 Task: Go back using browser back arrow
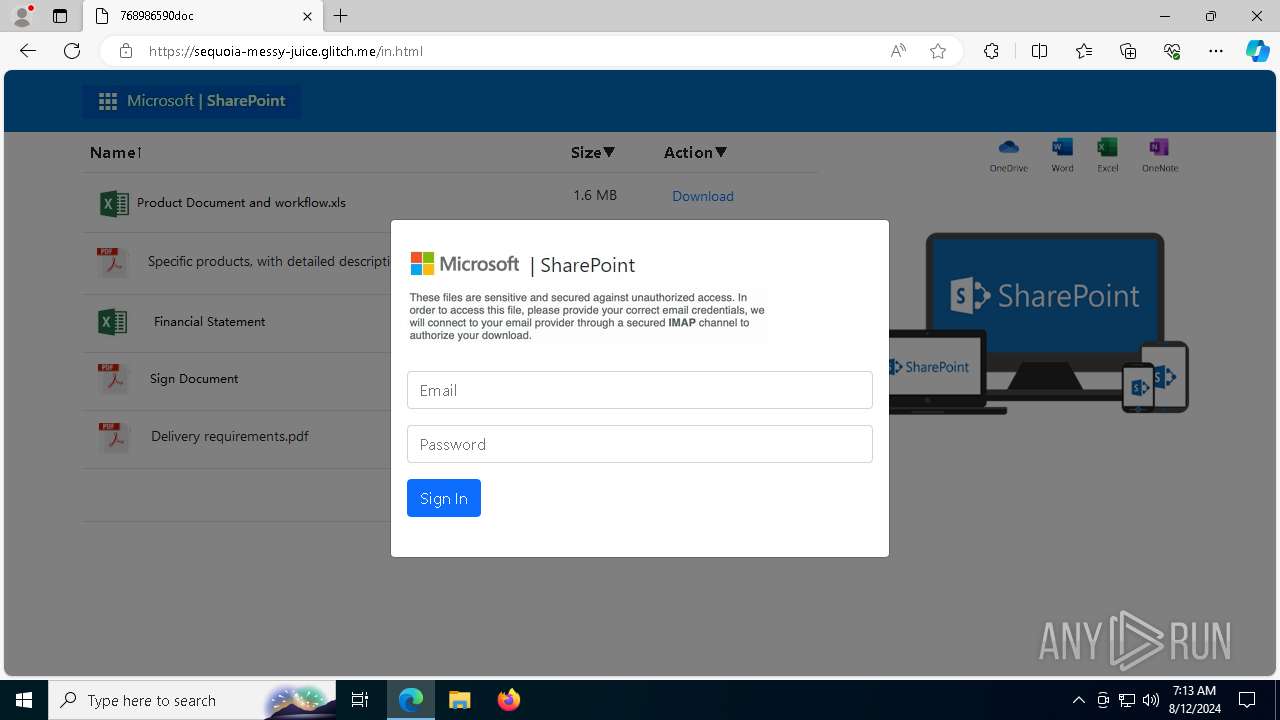(27, 51)
